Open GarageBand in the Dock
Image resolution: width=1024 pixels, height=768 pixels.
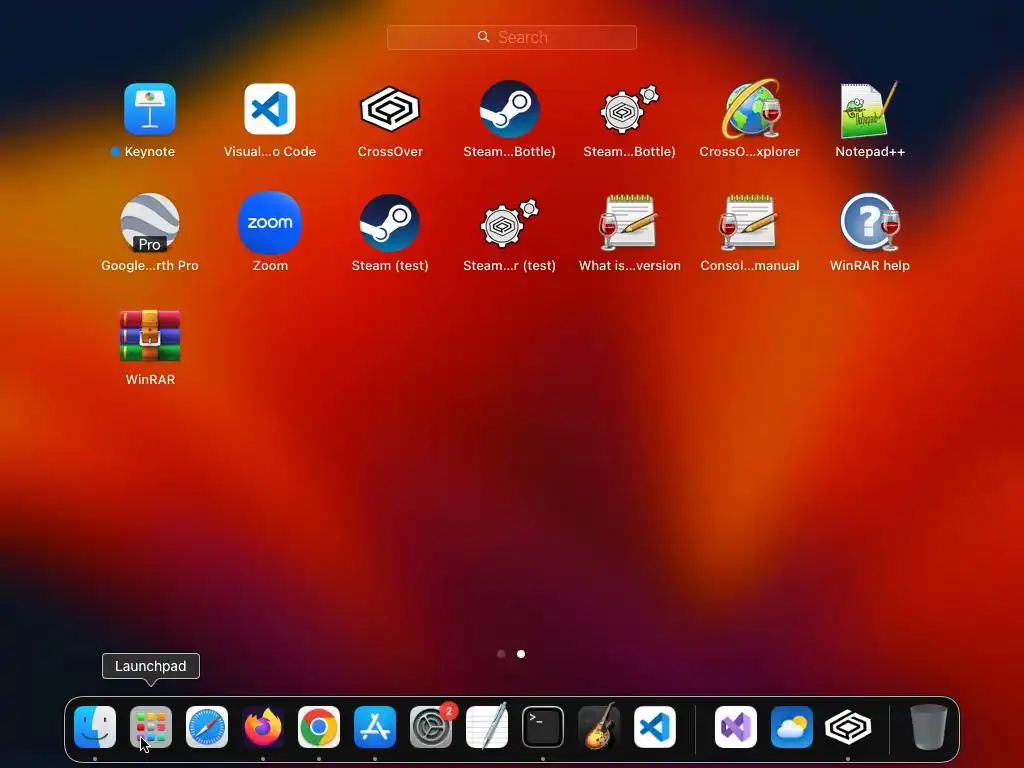tap(599, 727)
